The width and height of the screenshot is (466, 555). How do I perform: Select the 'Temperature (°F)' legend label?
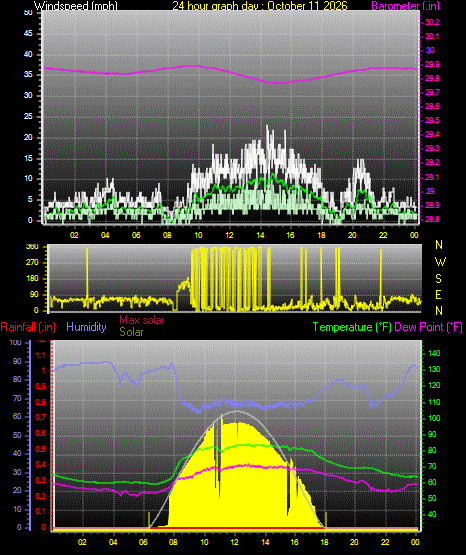(x=352, y=327)
